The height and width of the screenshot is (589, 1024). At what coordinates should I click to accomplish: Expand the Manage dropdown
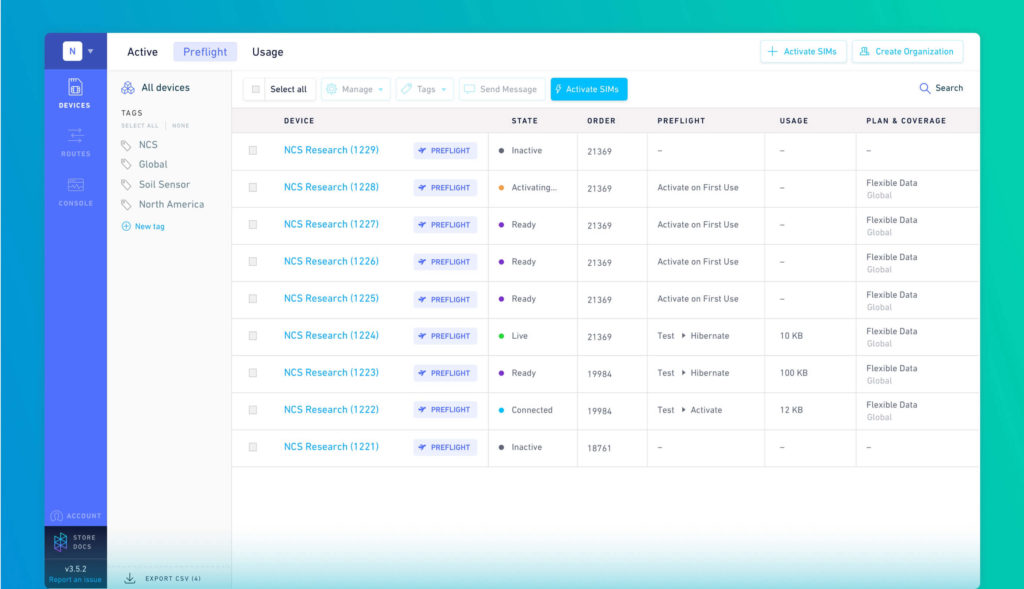(355, 89)
